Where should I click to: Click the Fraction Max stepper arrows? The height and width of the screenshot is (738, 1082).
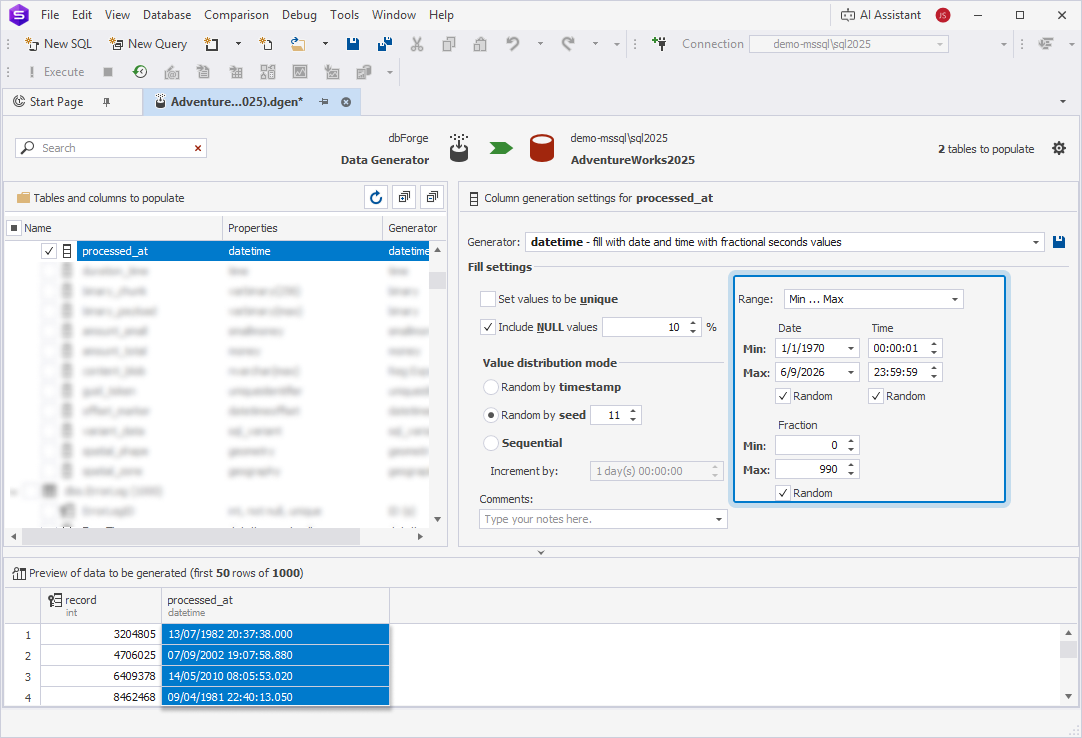pyautogui.click(x=851, y=469)
